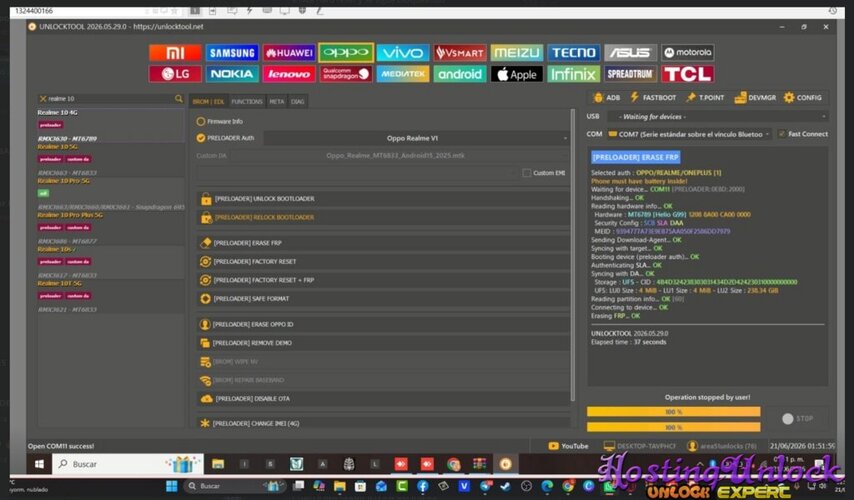
Task: Open the DEVMGR device manager
Action: click(755, 97)
